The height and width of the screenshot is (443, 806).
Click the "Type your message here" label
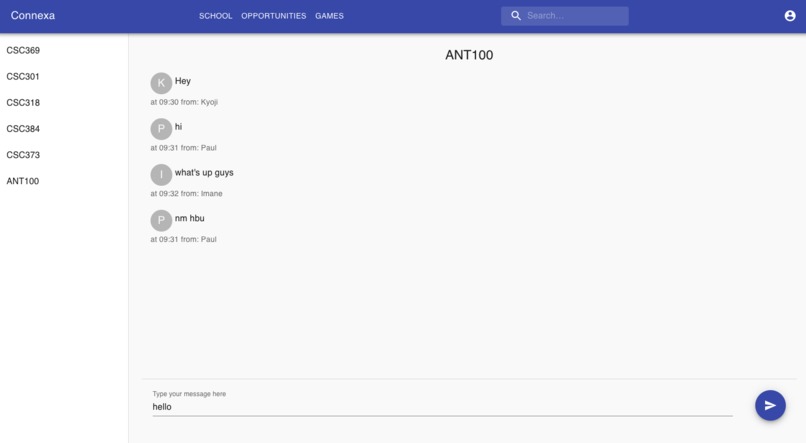189,394
